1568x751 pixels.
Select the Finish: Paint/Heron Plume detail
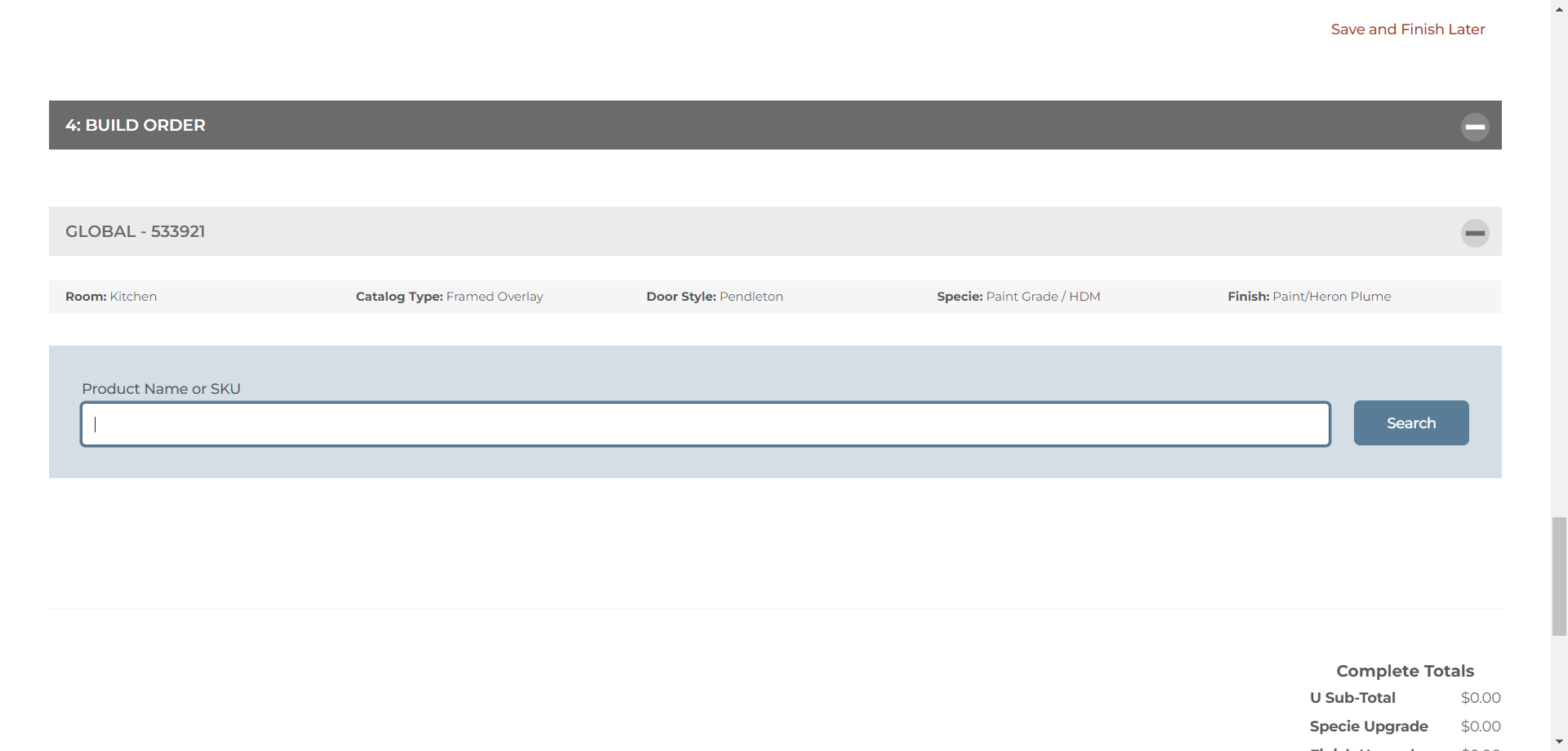click(1308, 297)
